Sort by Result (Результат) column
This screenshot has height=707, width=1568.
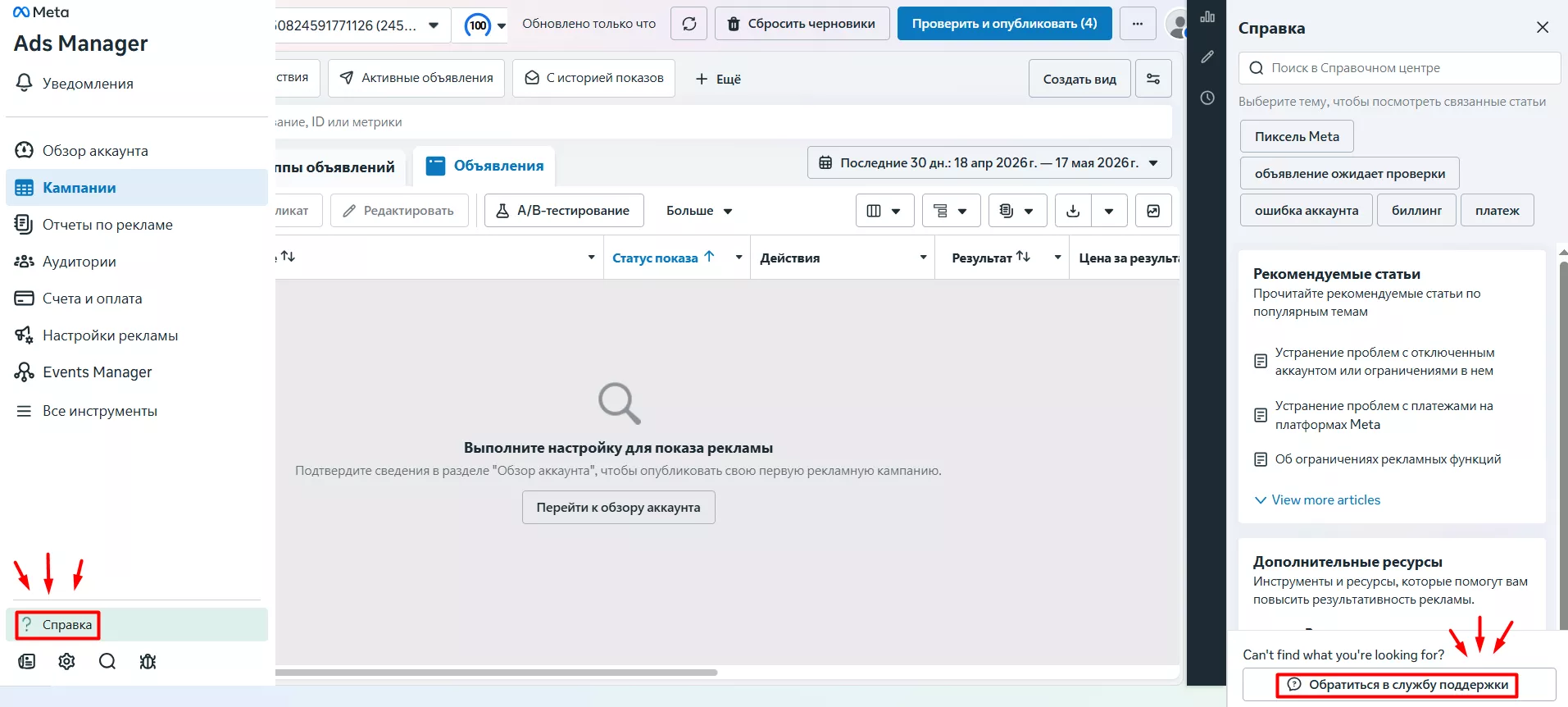click(x=990, y=258)
